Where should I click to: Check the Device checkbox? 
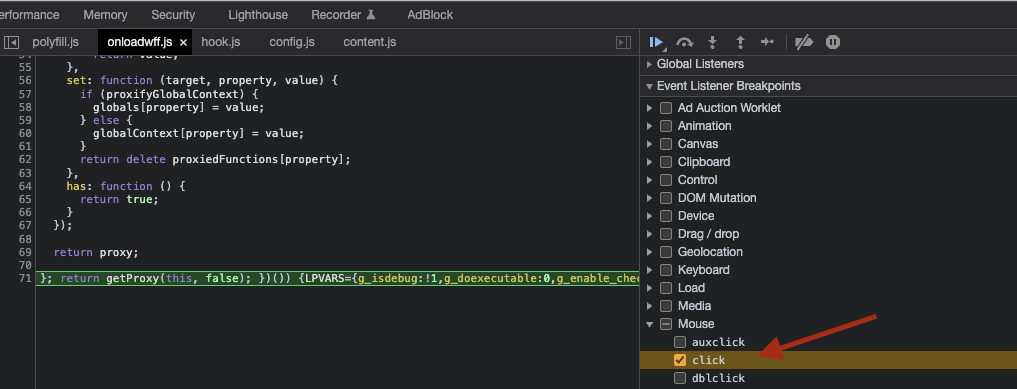click(666, 216)
